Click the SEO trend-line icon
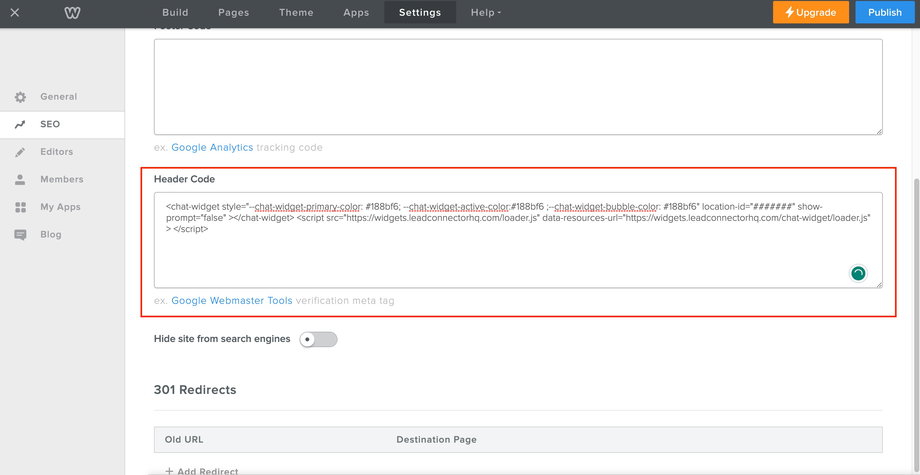 pos(20,125)
